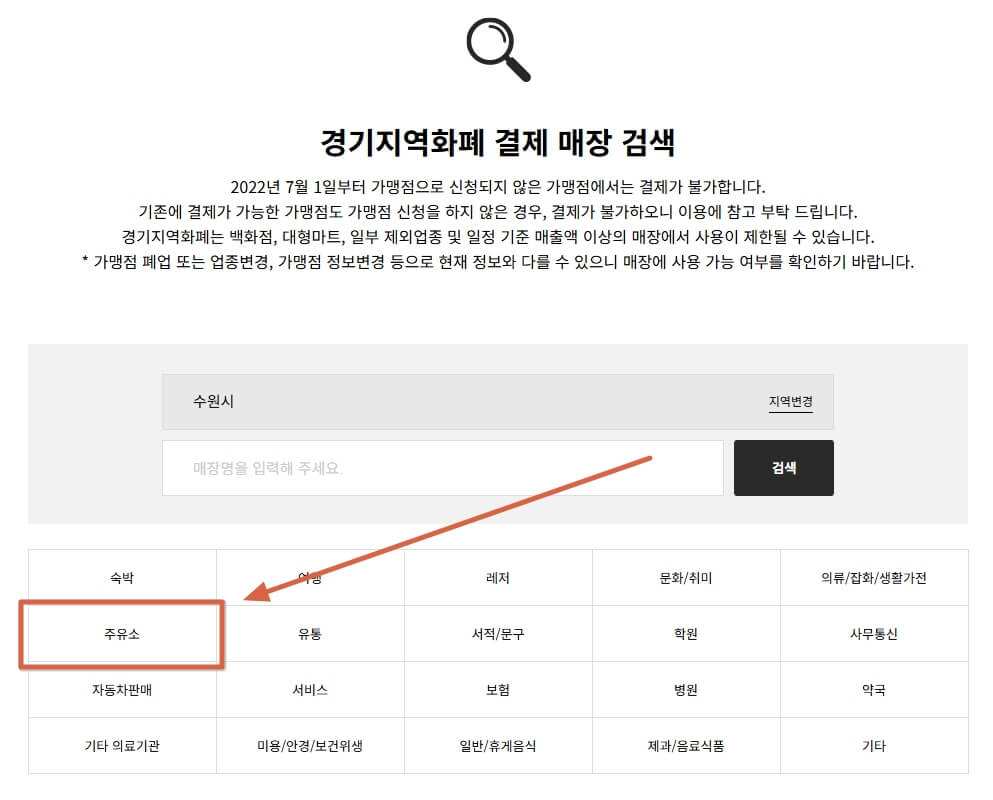Open the 약국 pharmacy category
Screen dimensions: 993x800
click(x=872, y=689)
